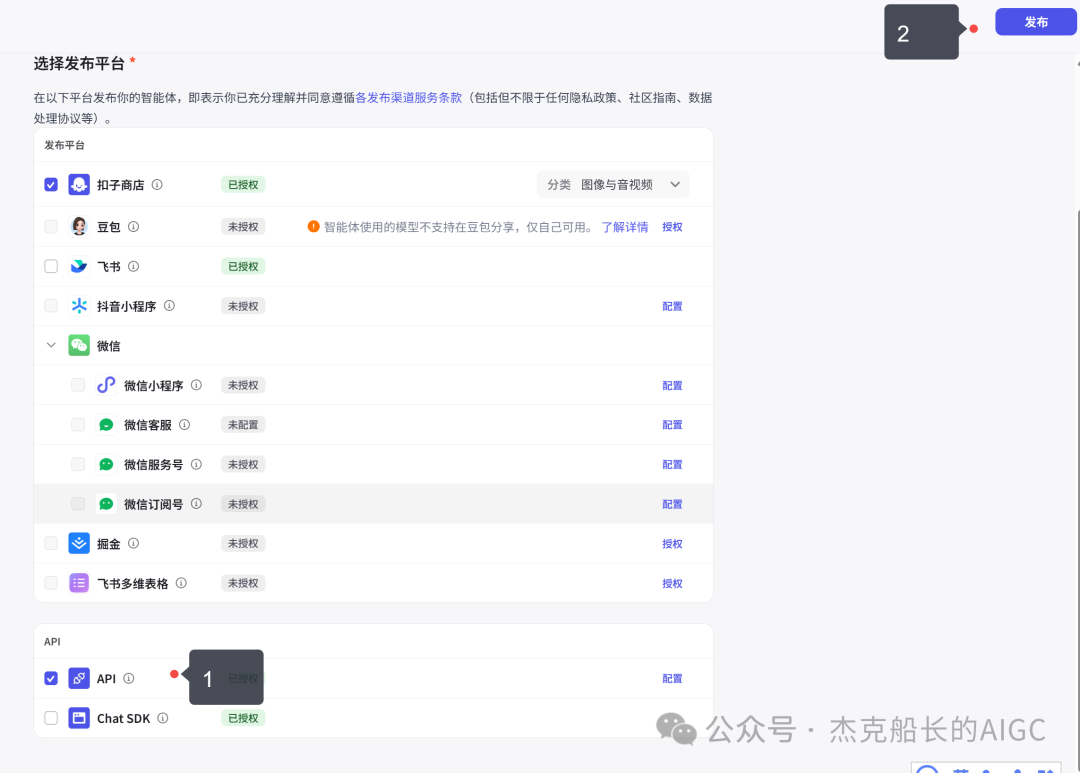Show info tooltip for 扣子商店

pyautogui.click(x=157, y=185)
